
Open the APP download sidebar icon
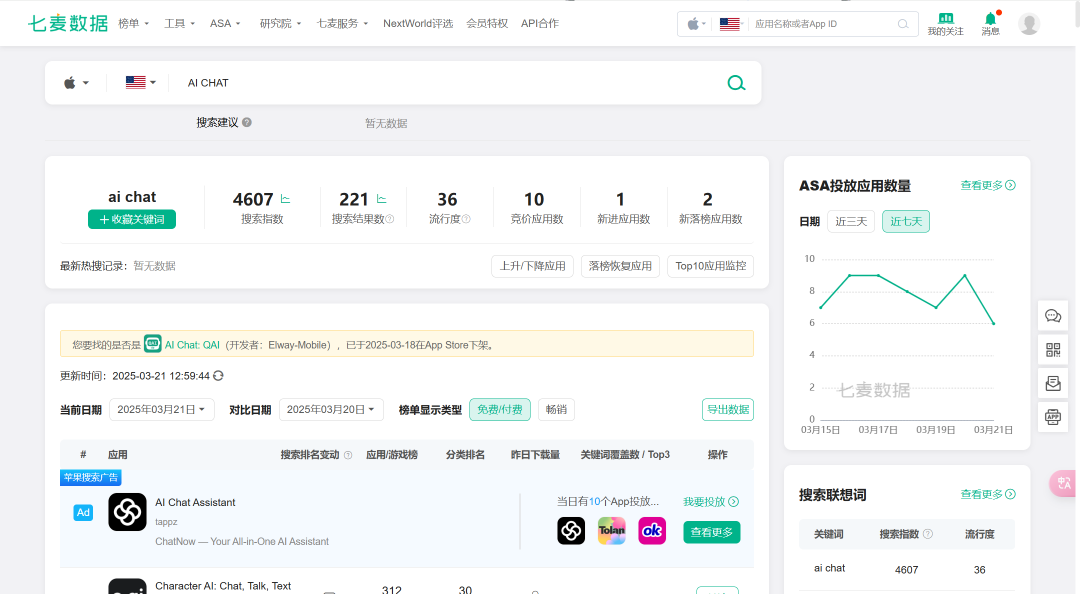coord(1053,416)
